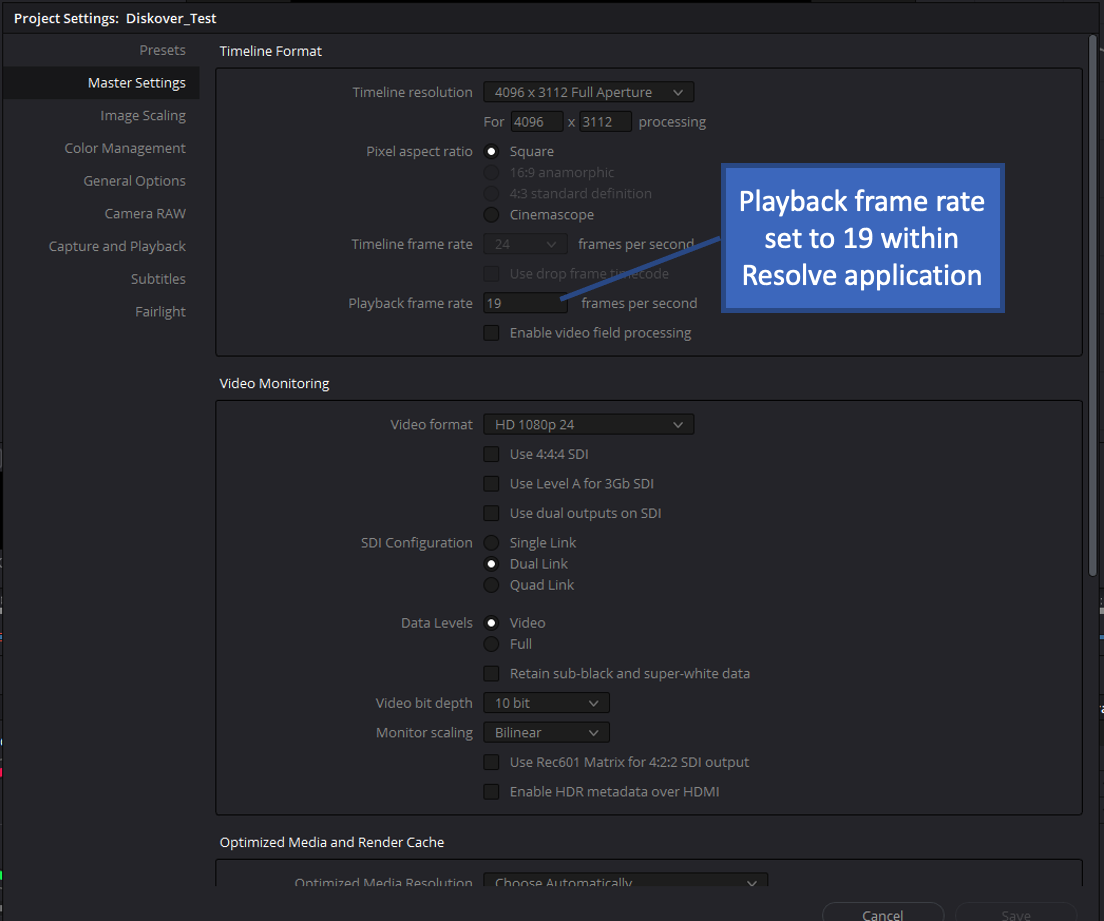The image size is (1104, 921).
Task: Click the Cancel button
Action: tap(883, 913)
